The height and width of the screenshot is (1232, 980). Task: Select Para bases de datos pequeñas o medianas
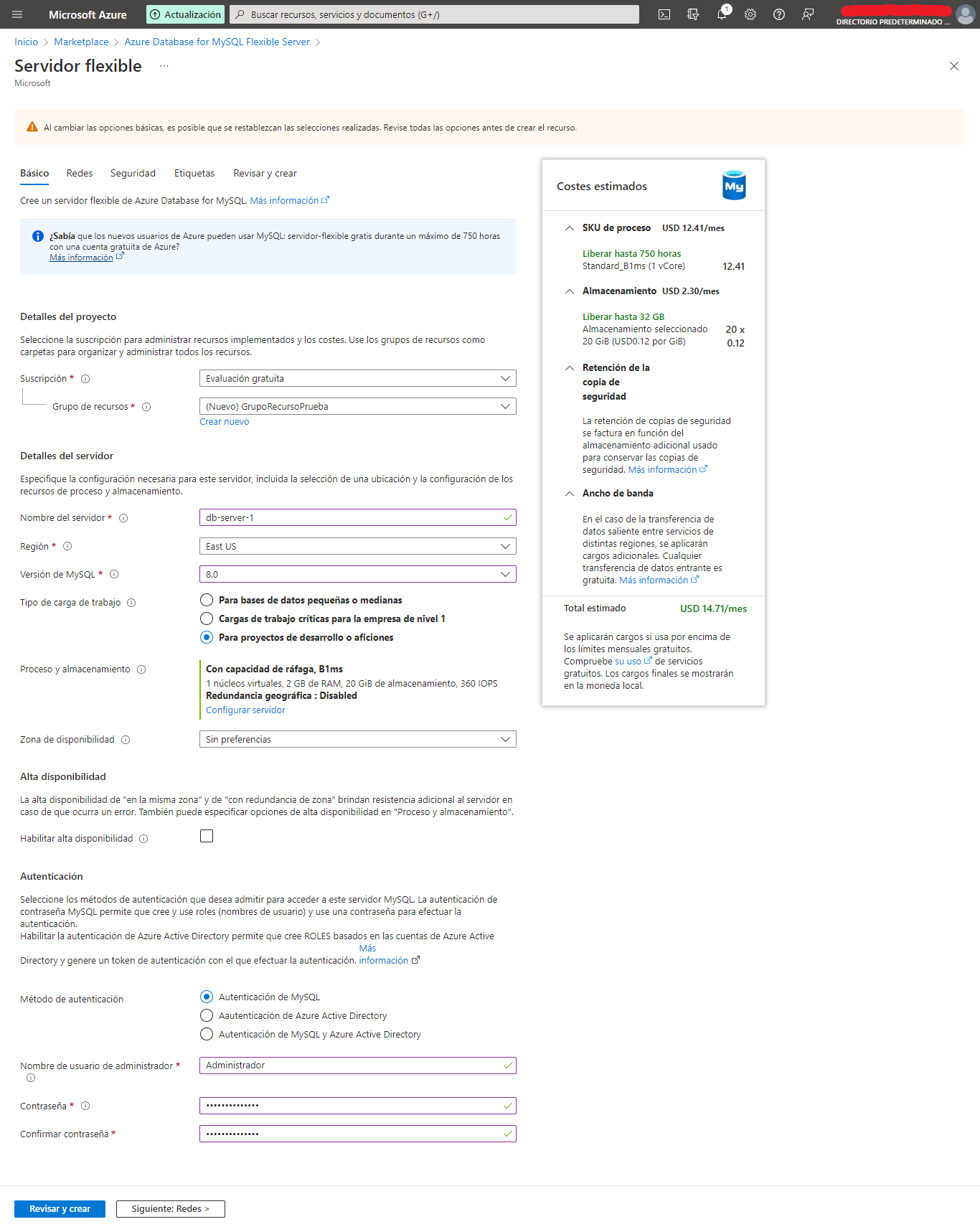click(x=207, y=600)
